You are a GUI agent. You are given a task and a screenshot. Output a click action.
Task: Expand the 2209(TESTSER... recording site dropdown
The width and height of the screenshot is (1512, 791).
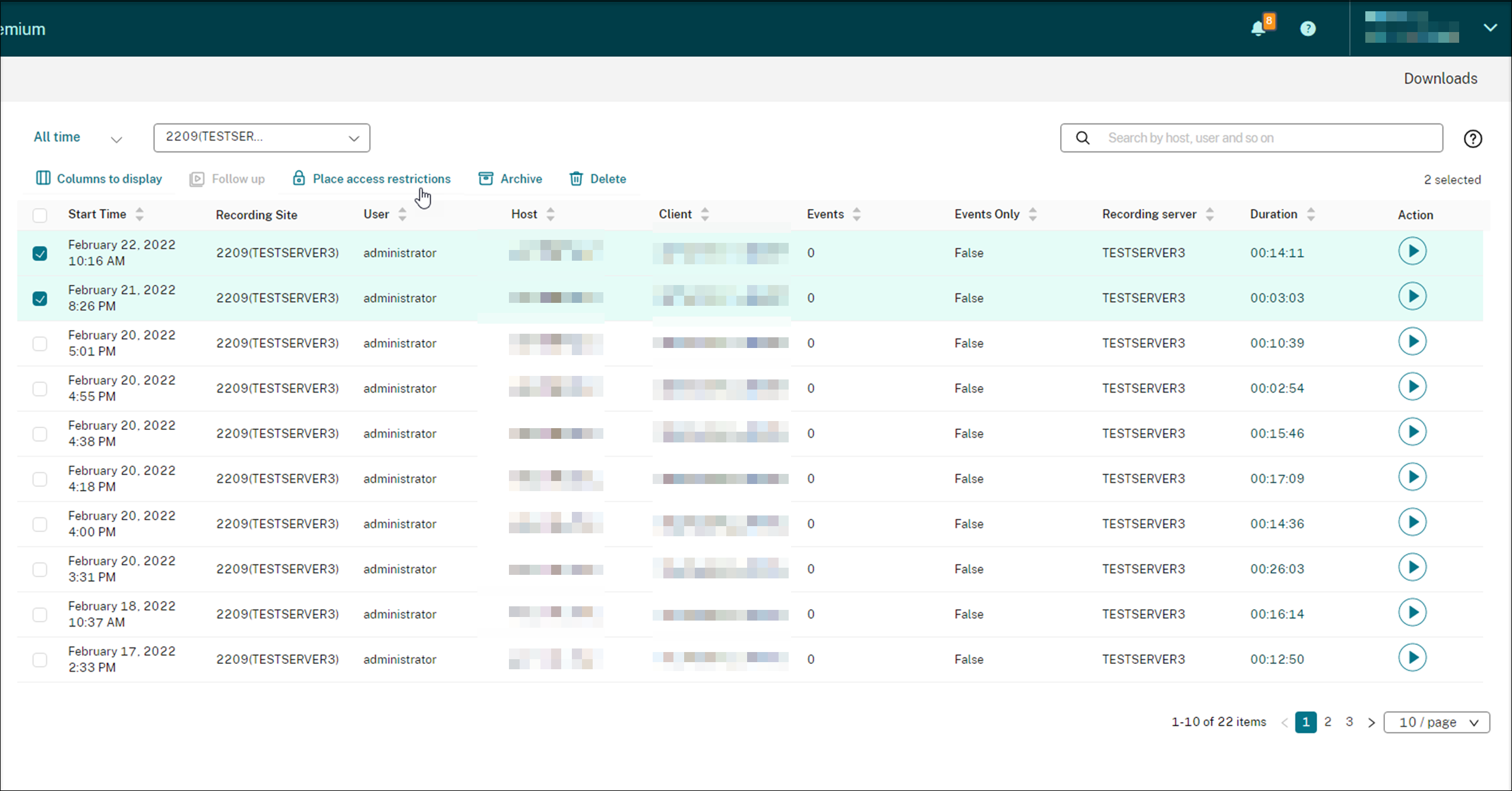pyautogui.click(x=354, y=137)
